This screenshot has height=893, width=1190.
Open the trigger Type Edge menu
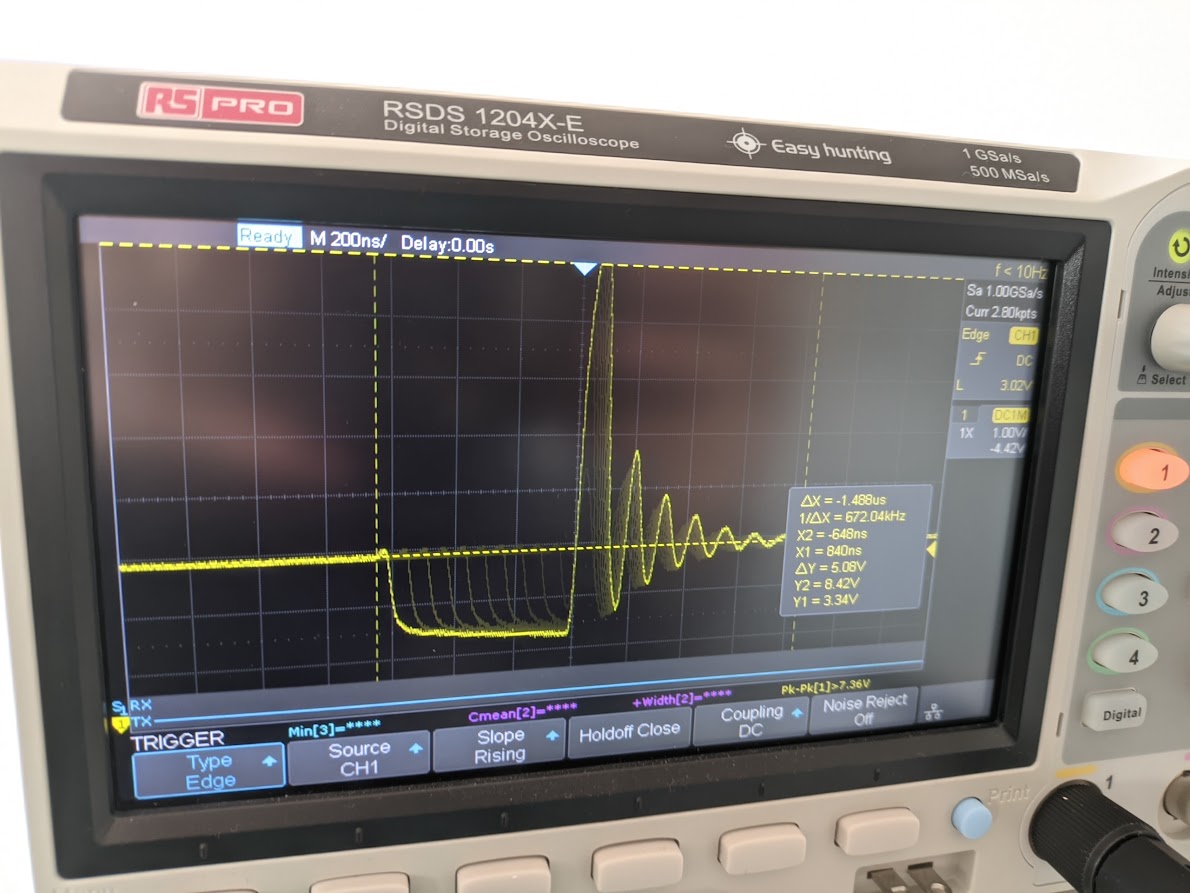(209, 771)
